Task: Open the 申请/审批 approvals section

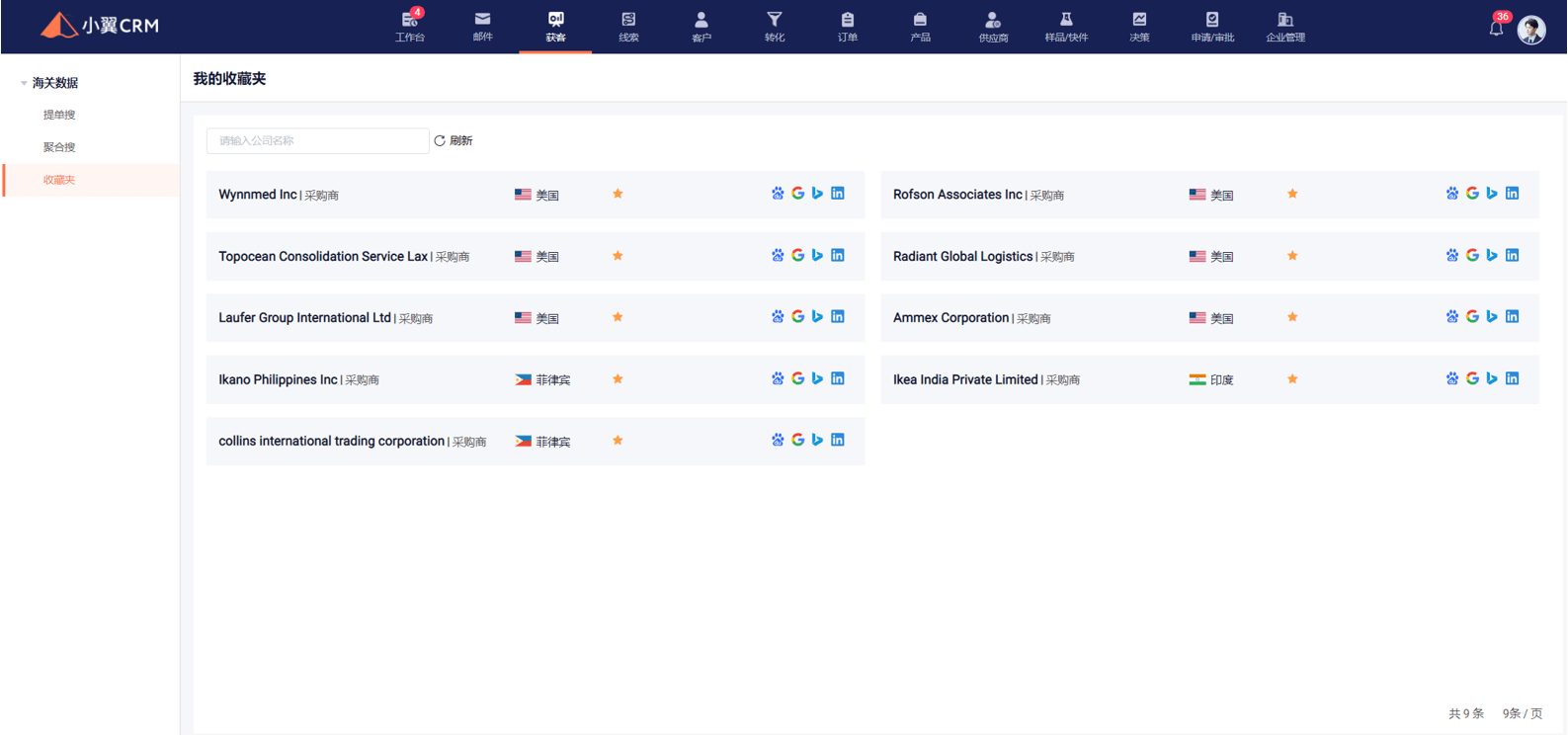Action: pyautogui.click(x=1212, y=27)
